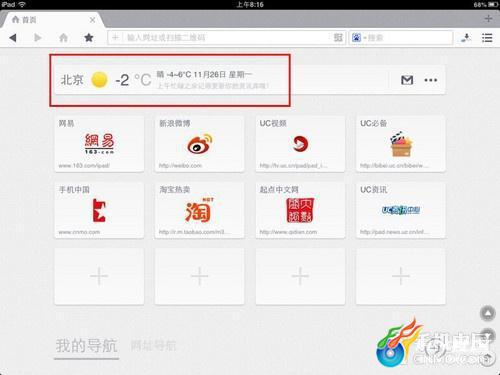This screenshot has width=500, height=375.
Task: Add site in the empty tile under 起点中文网
Action: pyautogui.click(x=300, y=276)
